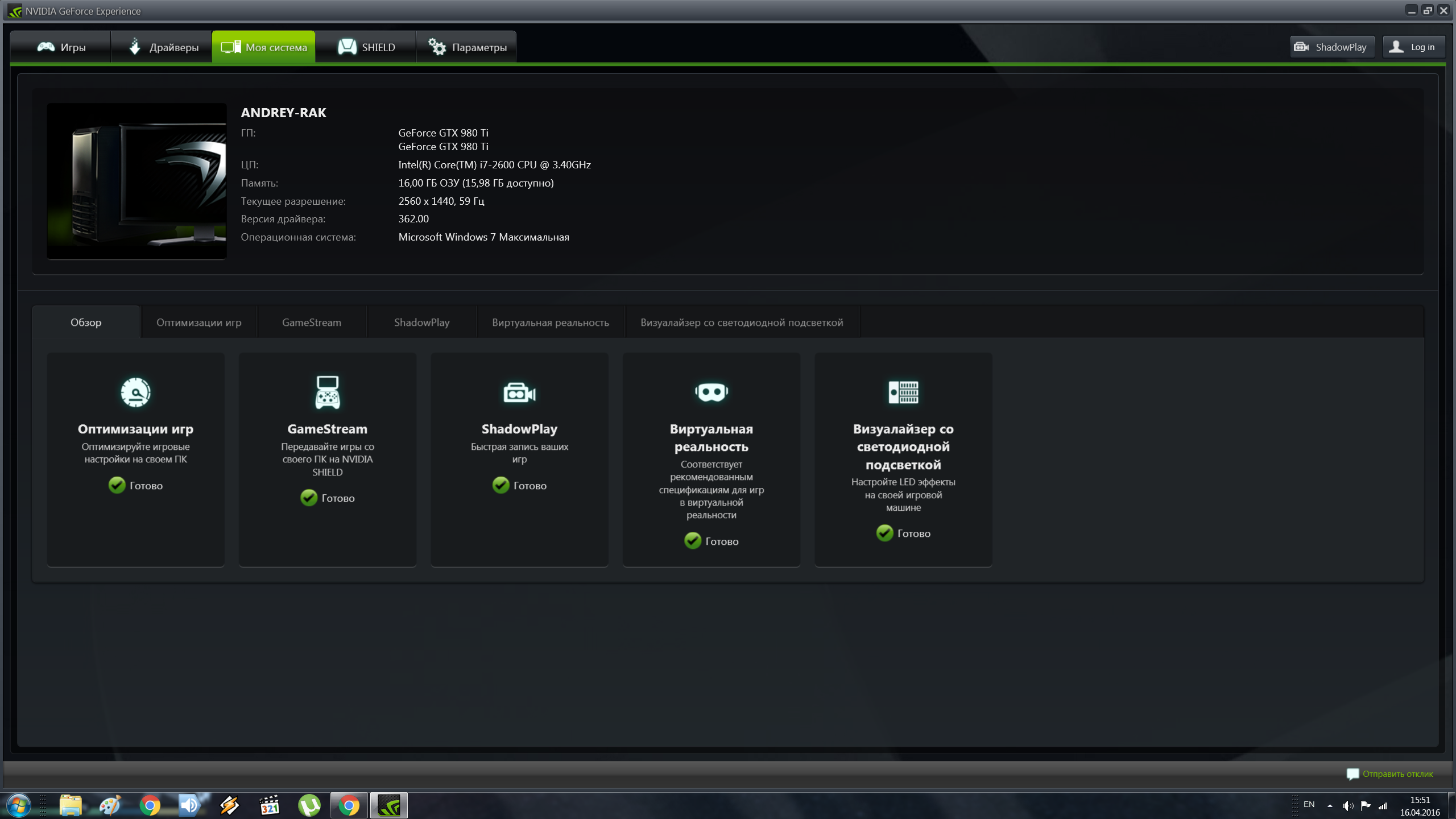This screenshot has width=1456, height=819.
Task: Select the Оптимизации игр sub-tab
Action: [198, 322]
